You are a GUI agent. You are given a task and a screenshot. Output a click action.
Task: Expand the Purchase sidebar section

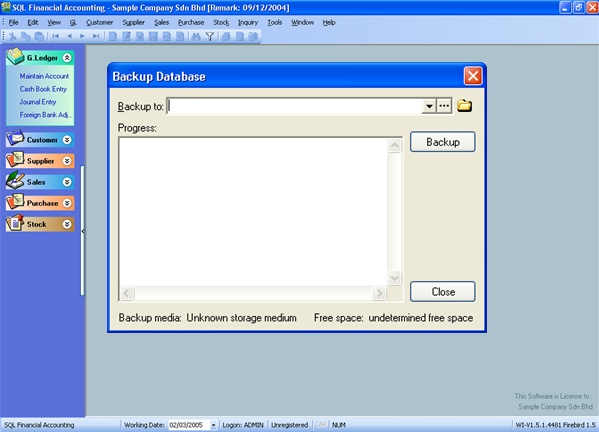tap(67, 203)
